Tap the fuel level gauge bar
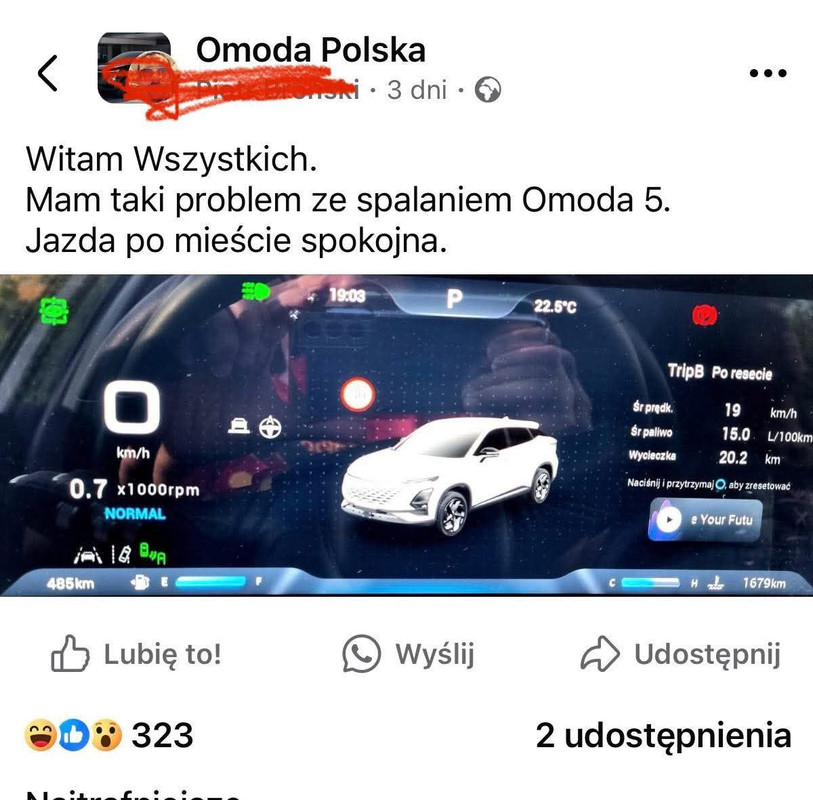The width and height of the screenshot is (813, 800). [211, 582]
